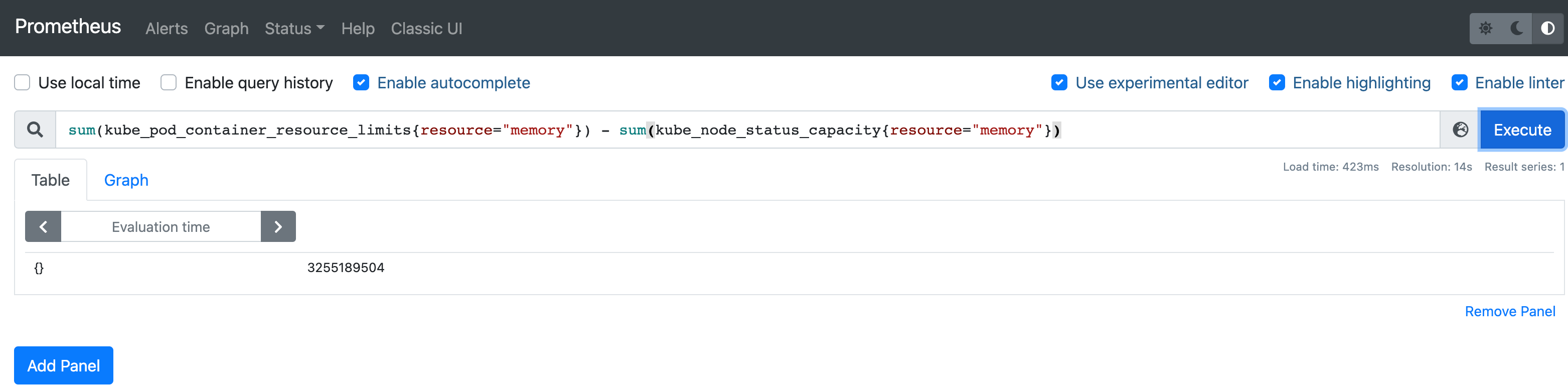Uncheck Use experimental editor

pyautogui.click(x=1059, y=82)
